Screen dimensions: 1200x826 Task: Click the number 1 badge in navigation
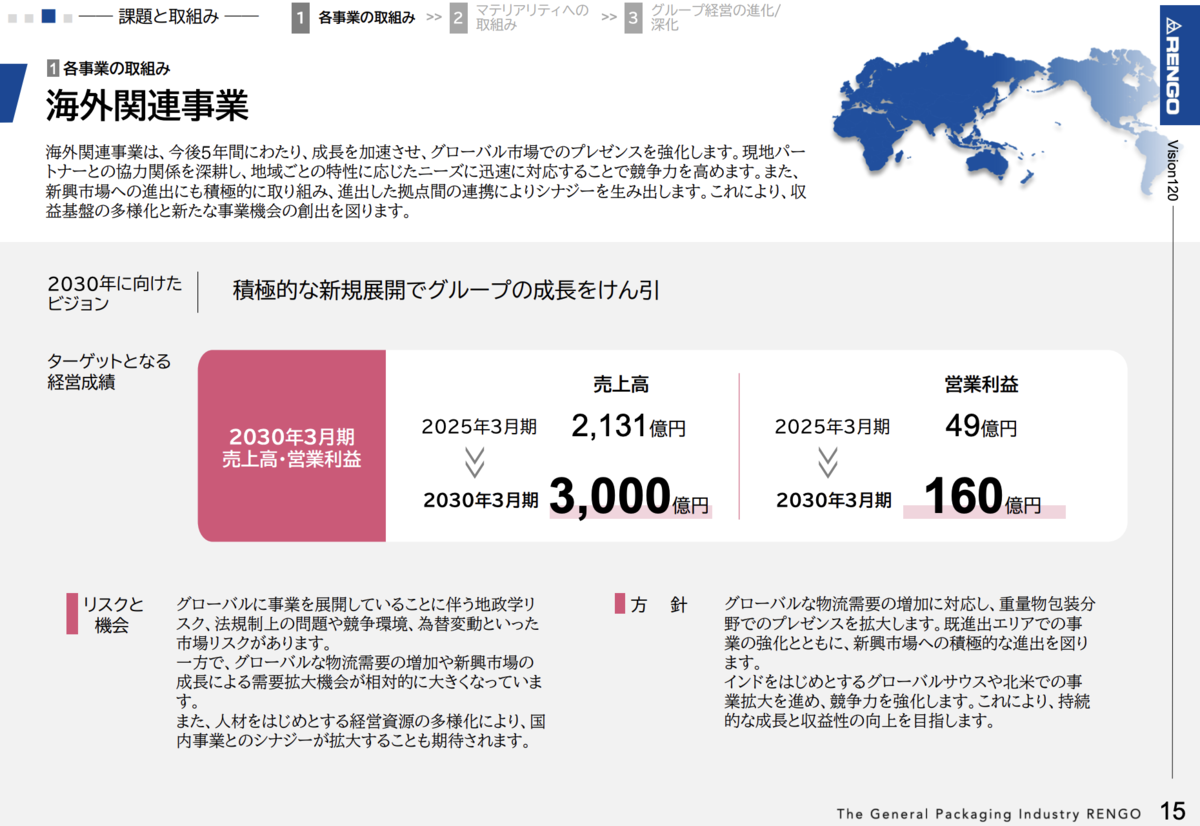pyautogui.click(x=301, y=18)
